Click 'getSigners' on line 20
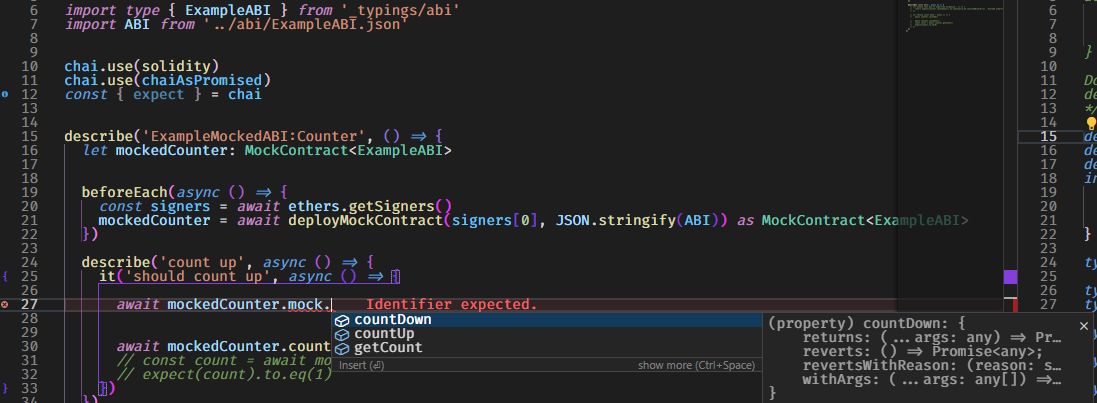This screenshot has height=403, width=1097. [x=391, y=206]
